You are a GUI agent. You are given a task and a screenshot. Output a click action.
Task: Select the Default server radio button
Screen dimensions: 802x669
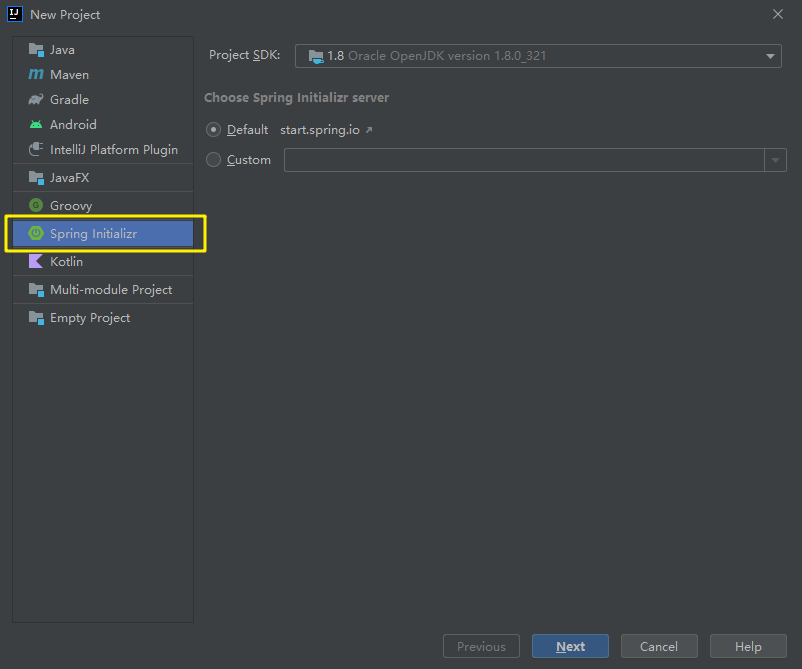tap(213, 130)
